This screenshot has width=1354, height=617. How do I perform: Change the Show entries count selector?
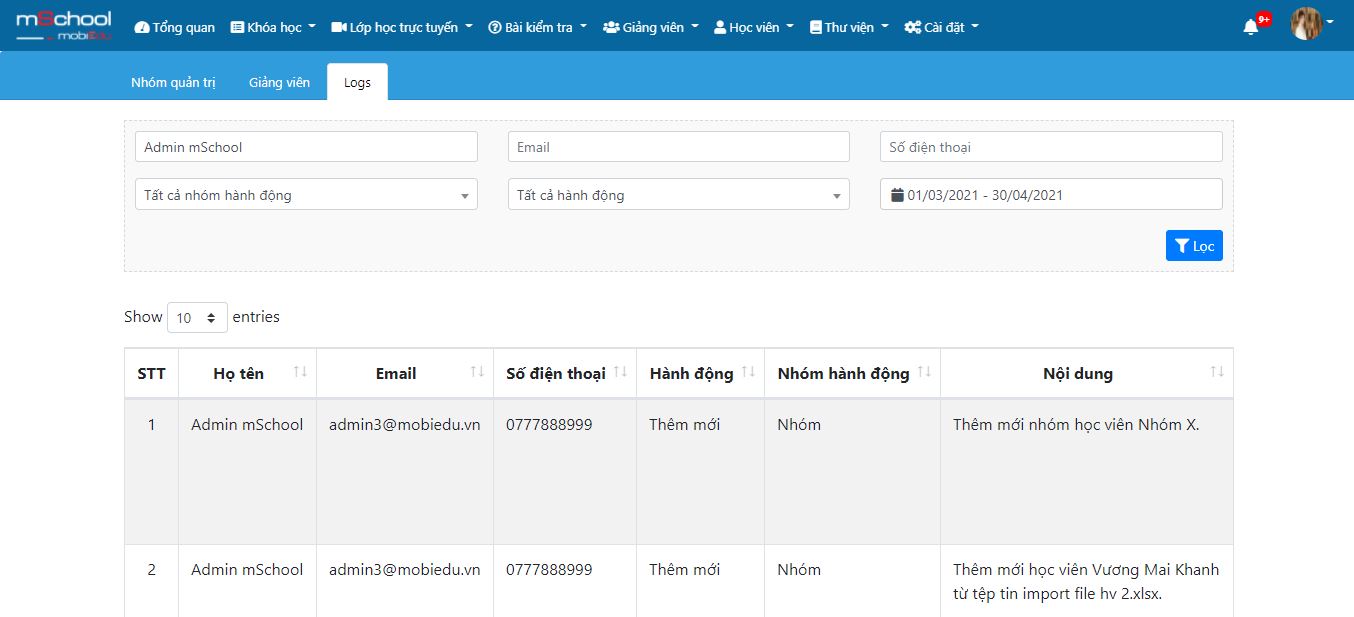tap(197, 317)
